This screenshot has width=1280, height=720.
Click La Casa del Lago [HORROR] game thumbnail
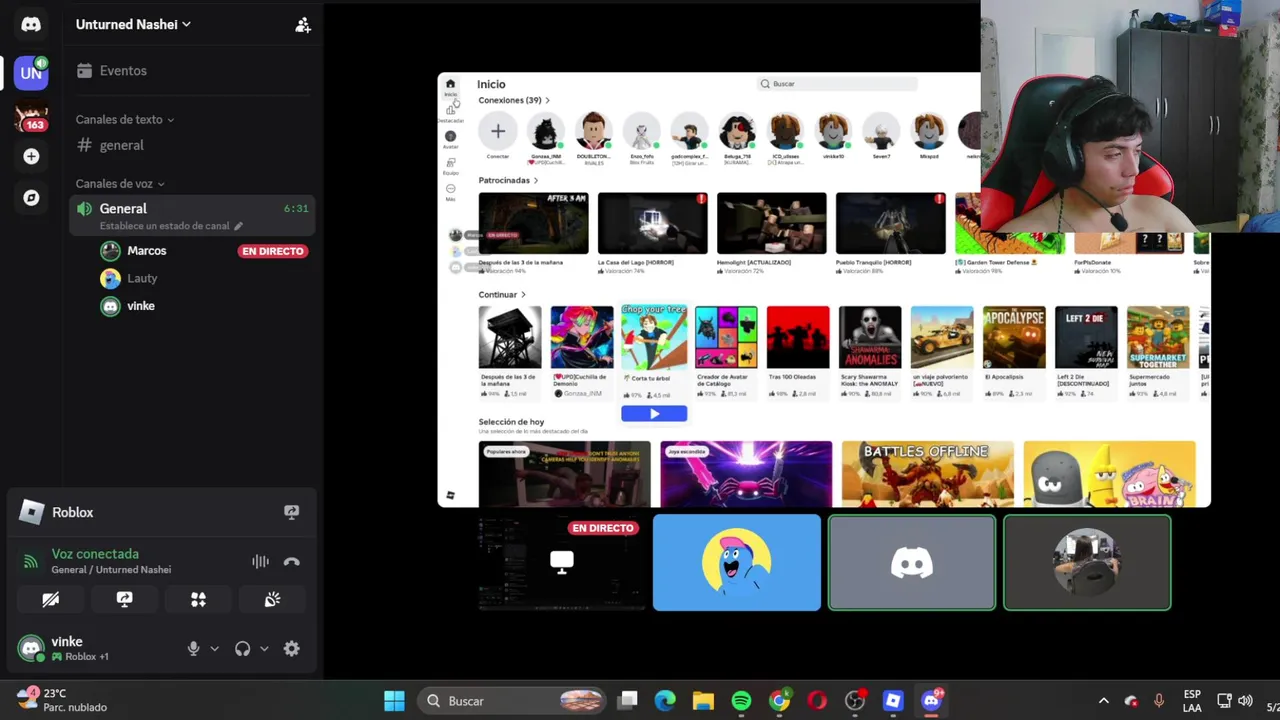[x=652, y=224]
